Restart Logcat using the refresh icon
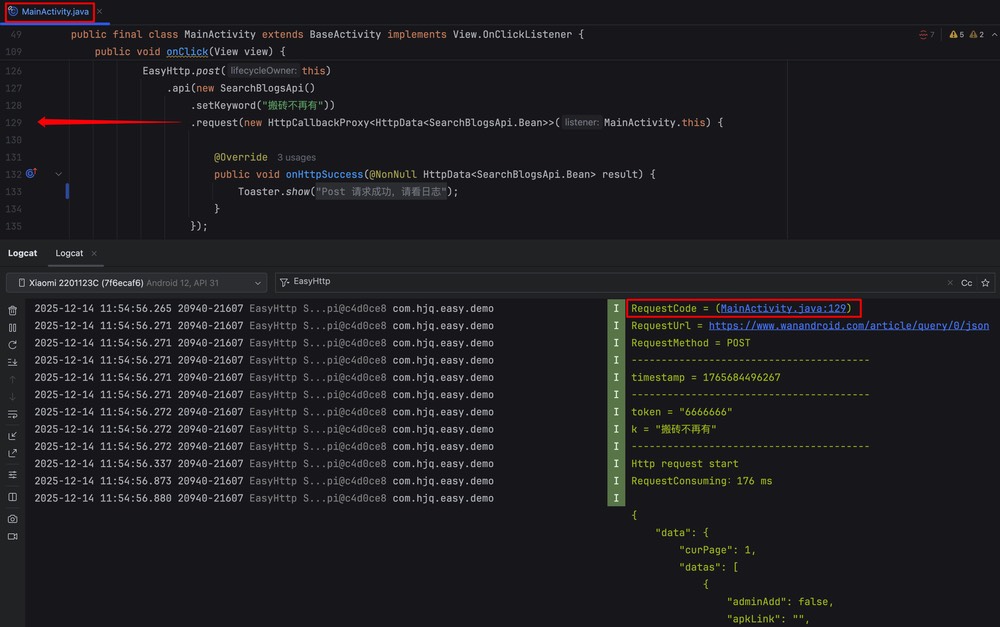Viewport: 1000px width, 627px height. click(x=12, y=345)
